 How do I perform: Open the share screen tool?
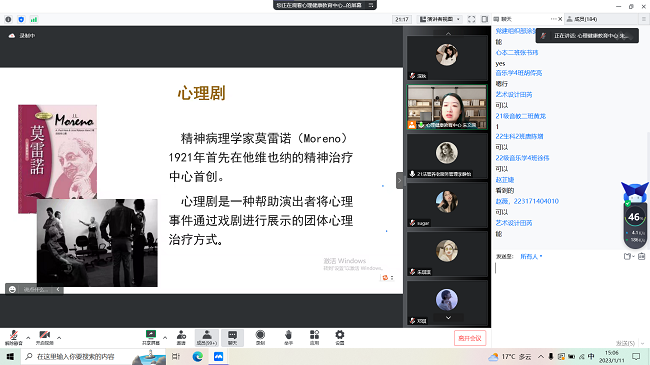pos(150,337)
